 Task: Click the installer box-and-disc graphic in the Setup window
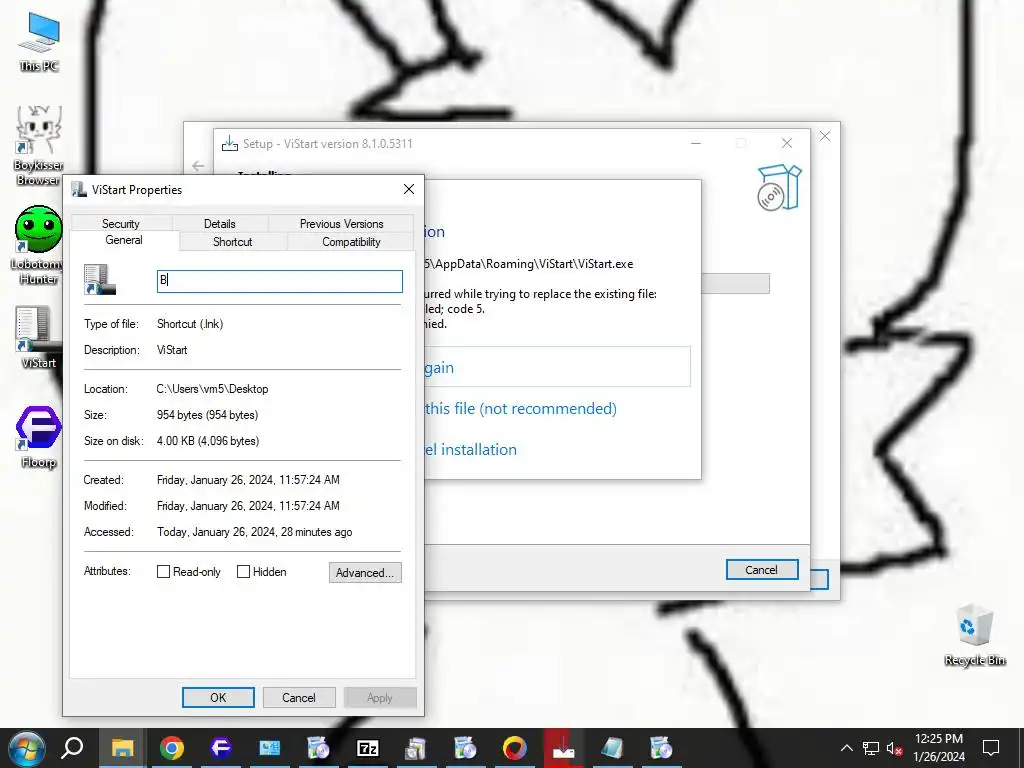tap(778, 188)
